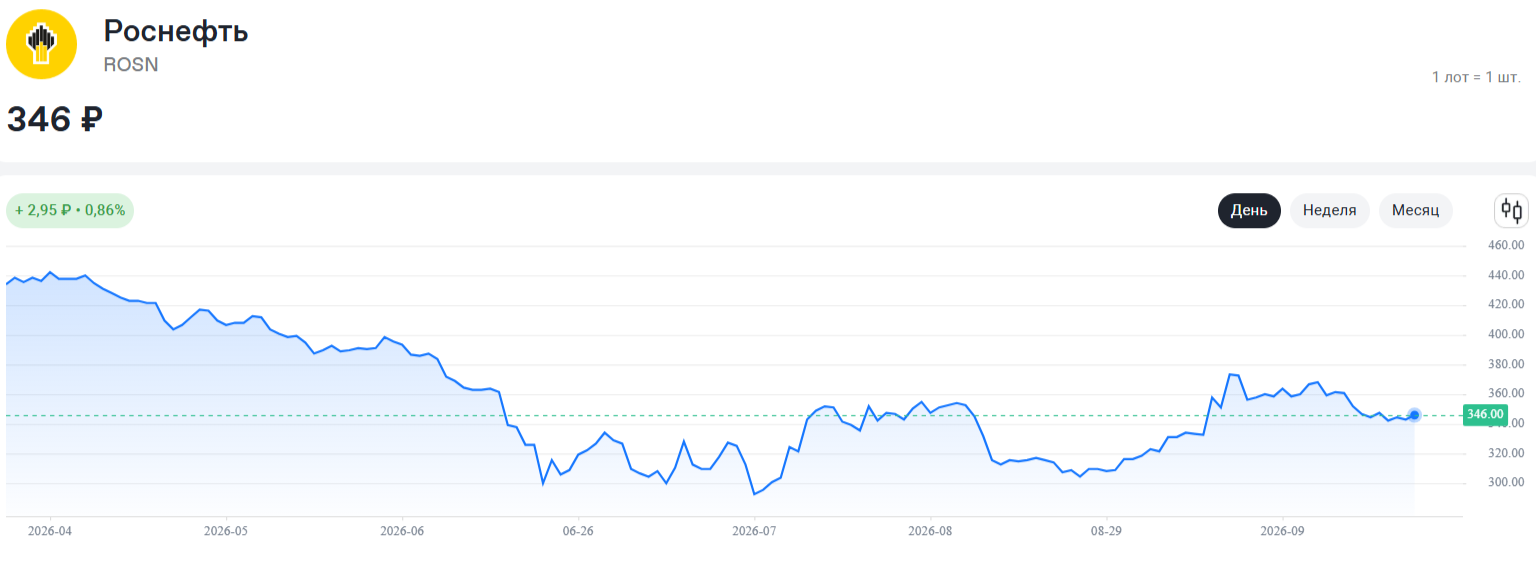Image resolution: width=1536 pixels, height=562 pixels.
Task: Click the 2026-04 date axis label
Action: pos(50,531)
